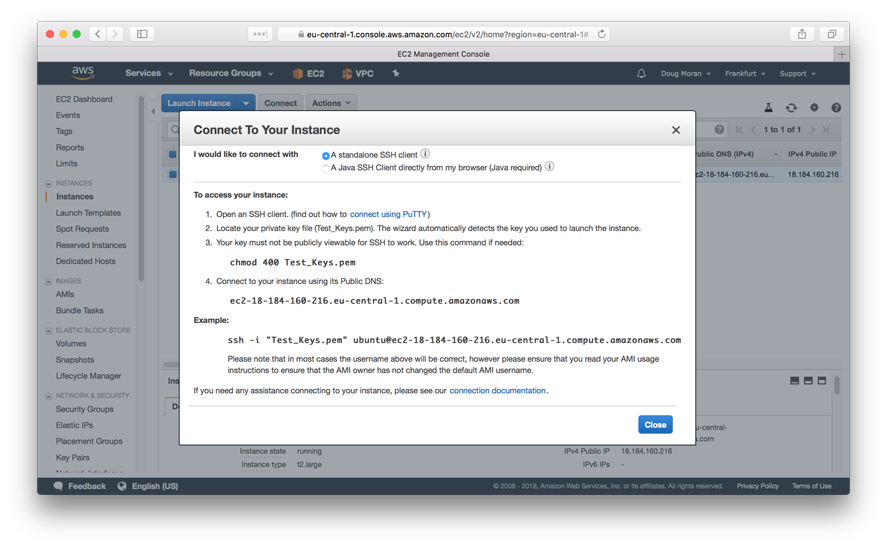Open the Actions dropdown button

coord(331,103)
